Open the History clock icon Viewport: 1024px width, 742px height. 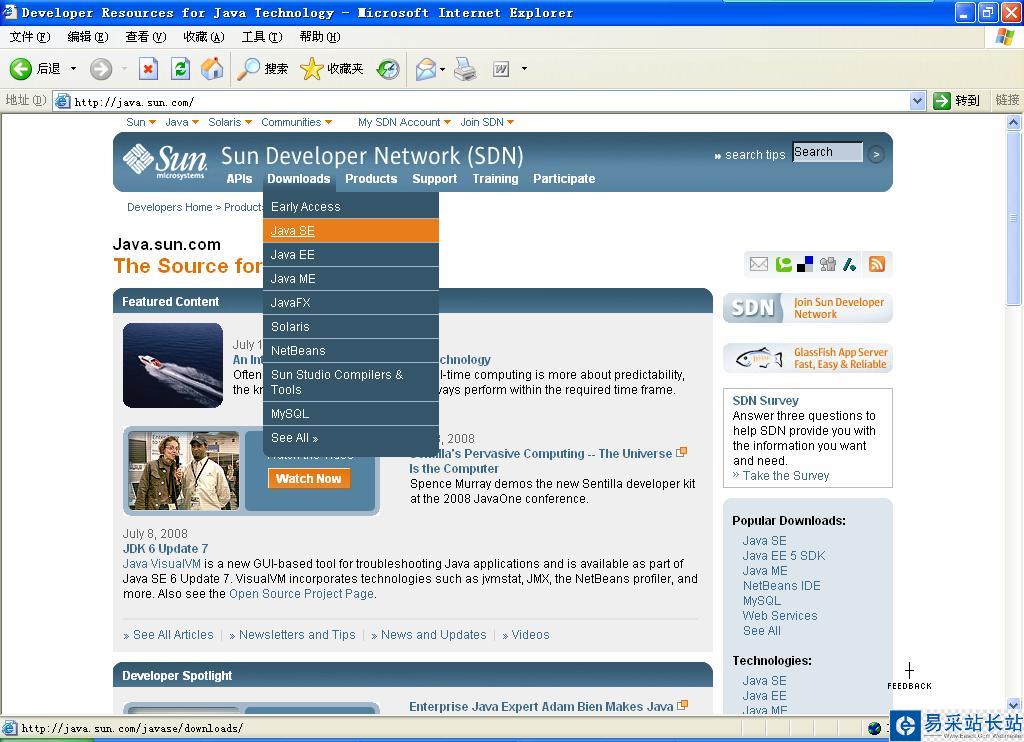pyautogui.click(x=388, y=69)
